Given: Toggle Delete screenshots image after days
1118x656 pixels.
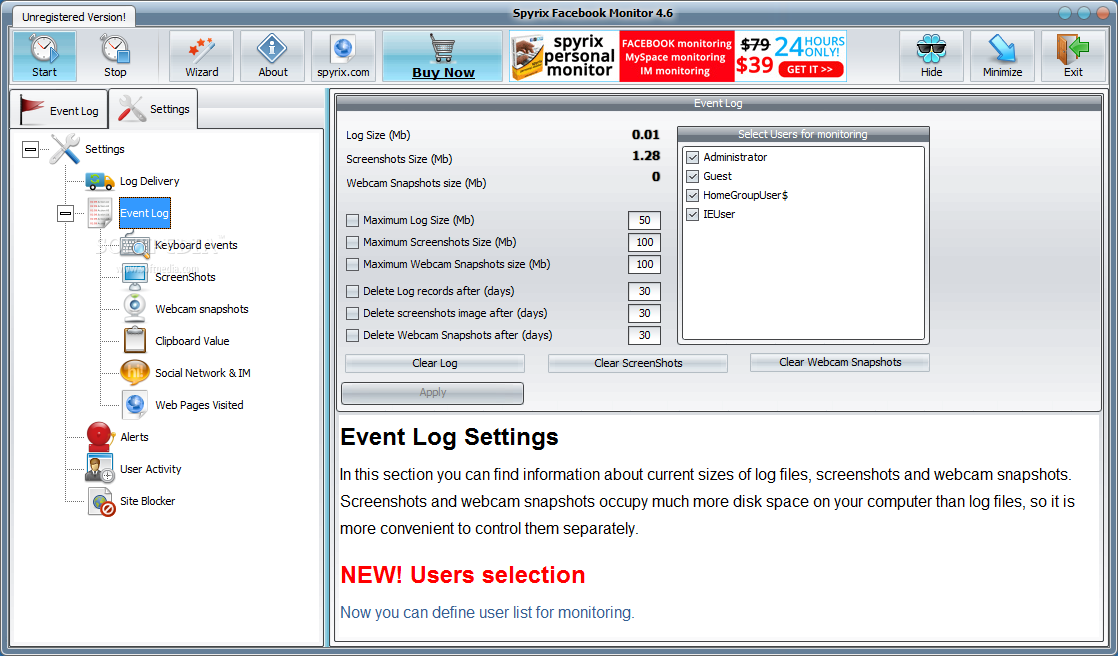Looking at the screenshot, I should [x=352, y=313].
